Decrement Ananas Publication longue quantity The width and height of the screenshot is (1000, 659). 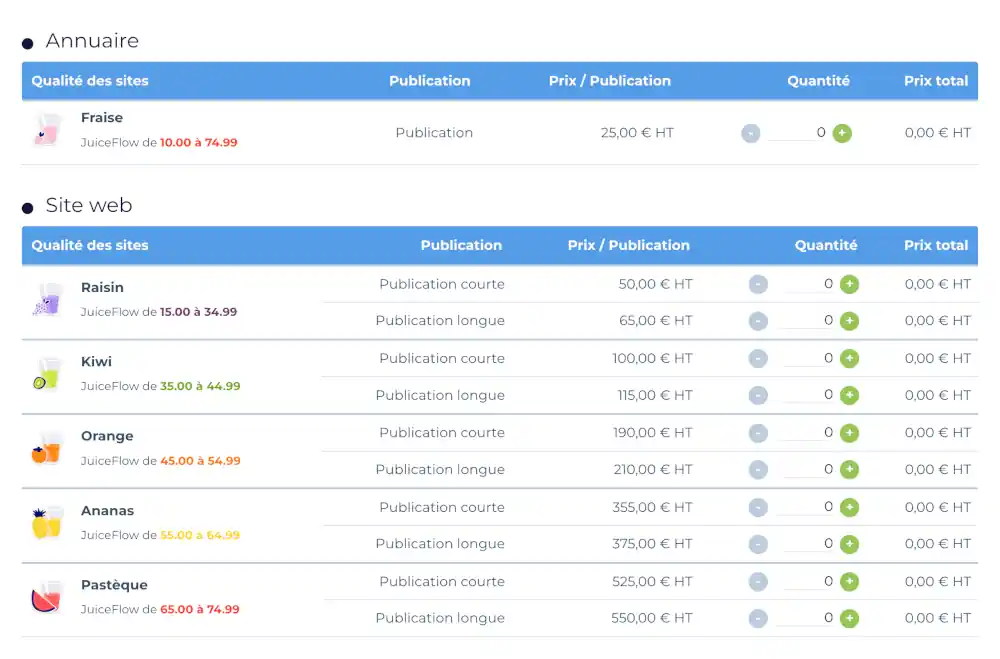click(758, 544)
